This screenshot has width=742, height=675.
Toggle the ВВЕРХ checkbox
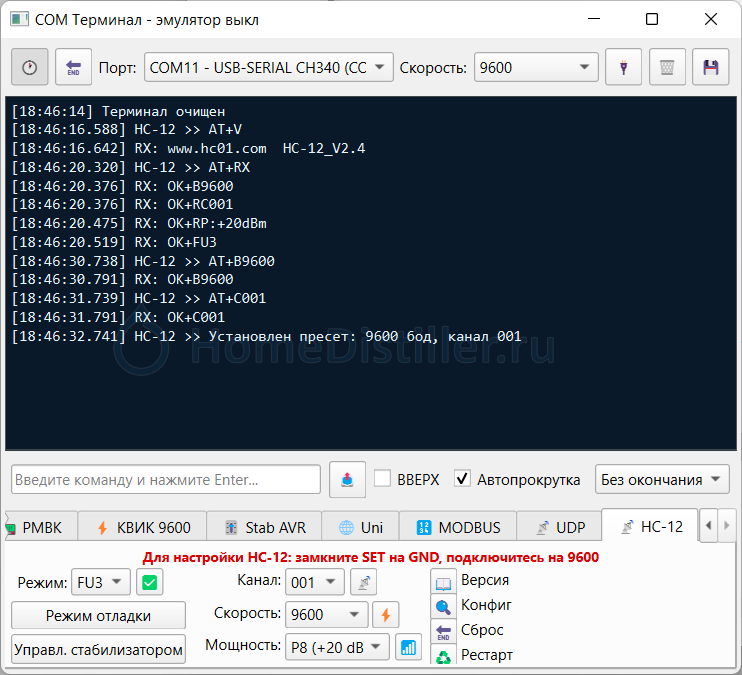382,479
